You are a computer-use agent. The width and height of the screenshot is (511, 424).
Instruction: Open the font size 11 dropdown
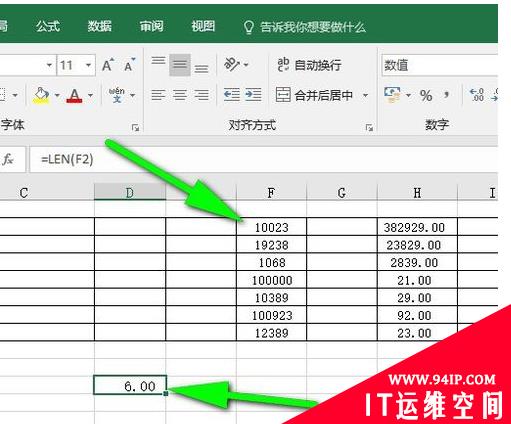tap(88, 65)
